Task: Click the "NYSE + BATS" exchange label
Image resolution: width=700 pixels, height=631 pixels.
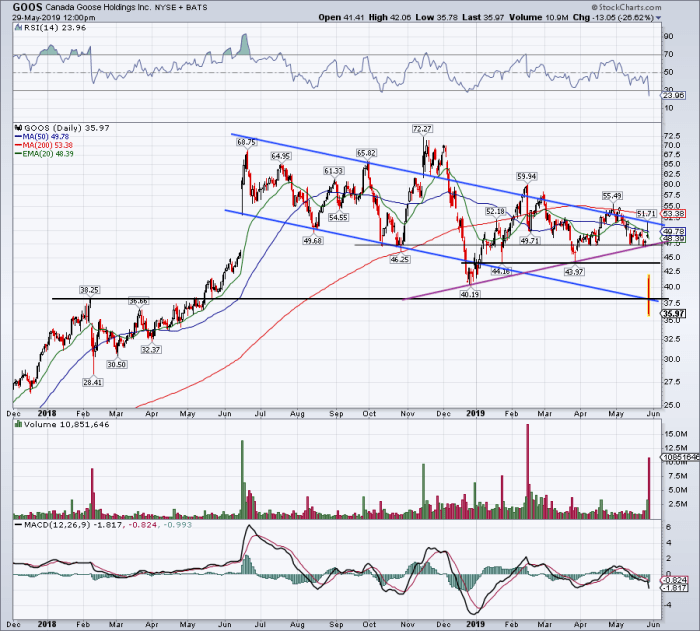Action: tap(181, 8)
